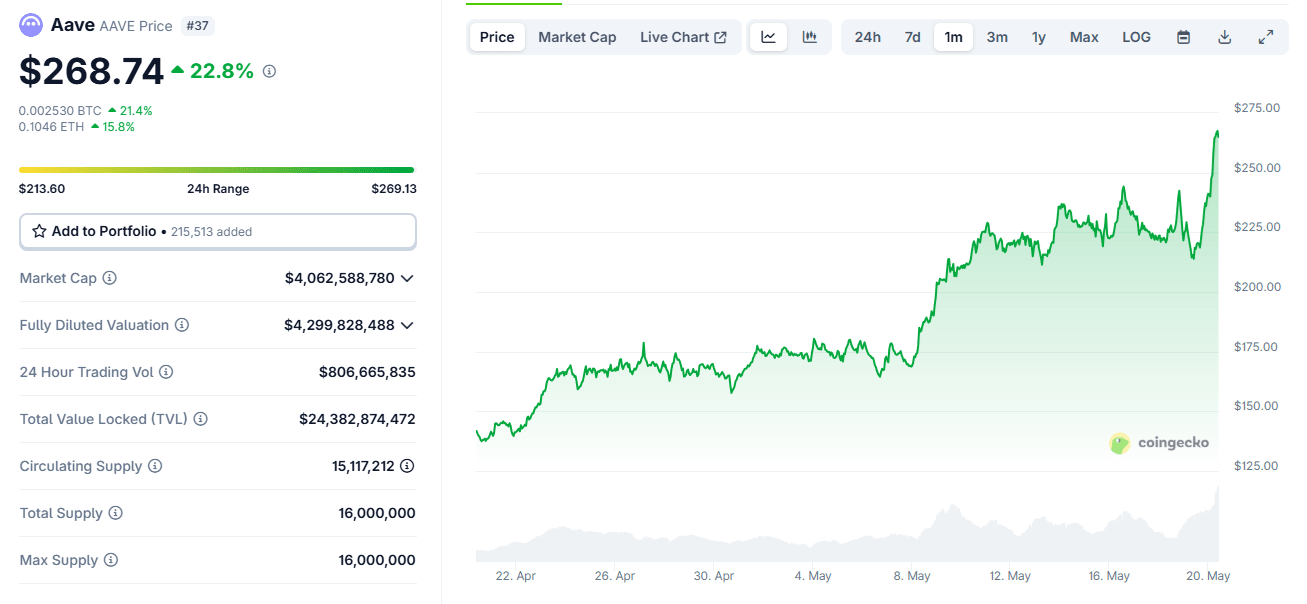This screenshot has width=1307, height=604.
Task: Select the Max time range
Action: [x=1084, y=37]
